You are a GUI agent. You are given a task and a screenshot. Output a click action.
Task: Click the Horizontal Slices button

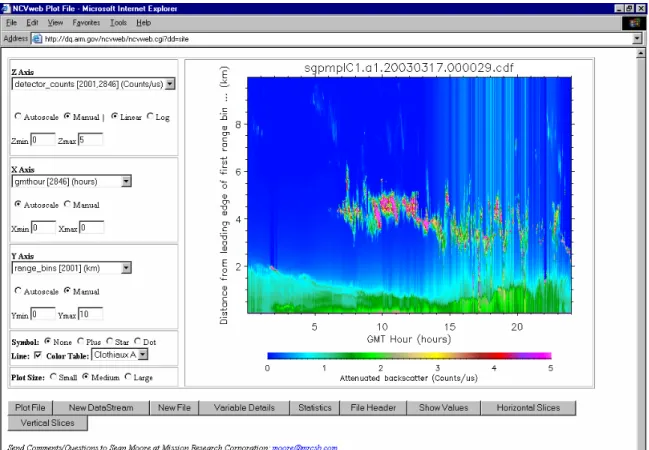(x=528, y=408)
